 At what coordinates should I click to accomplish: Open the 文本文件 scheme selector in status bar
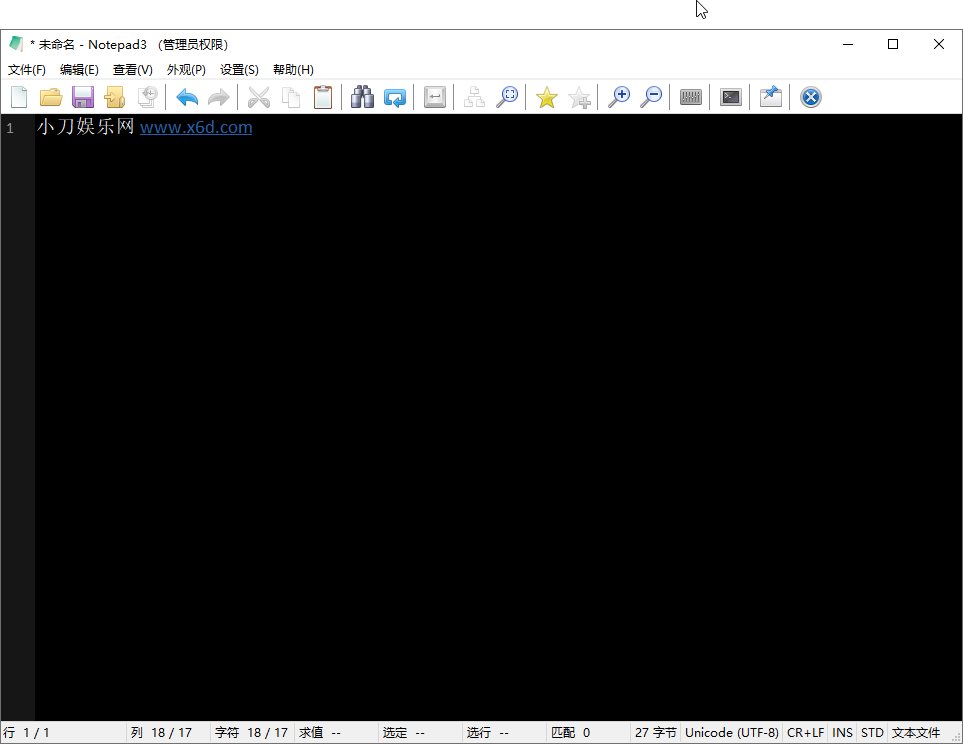coord(916,733)
